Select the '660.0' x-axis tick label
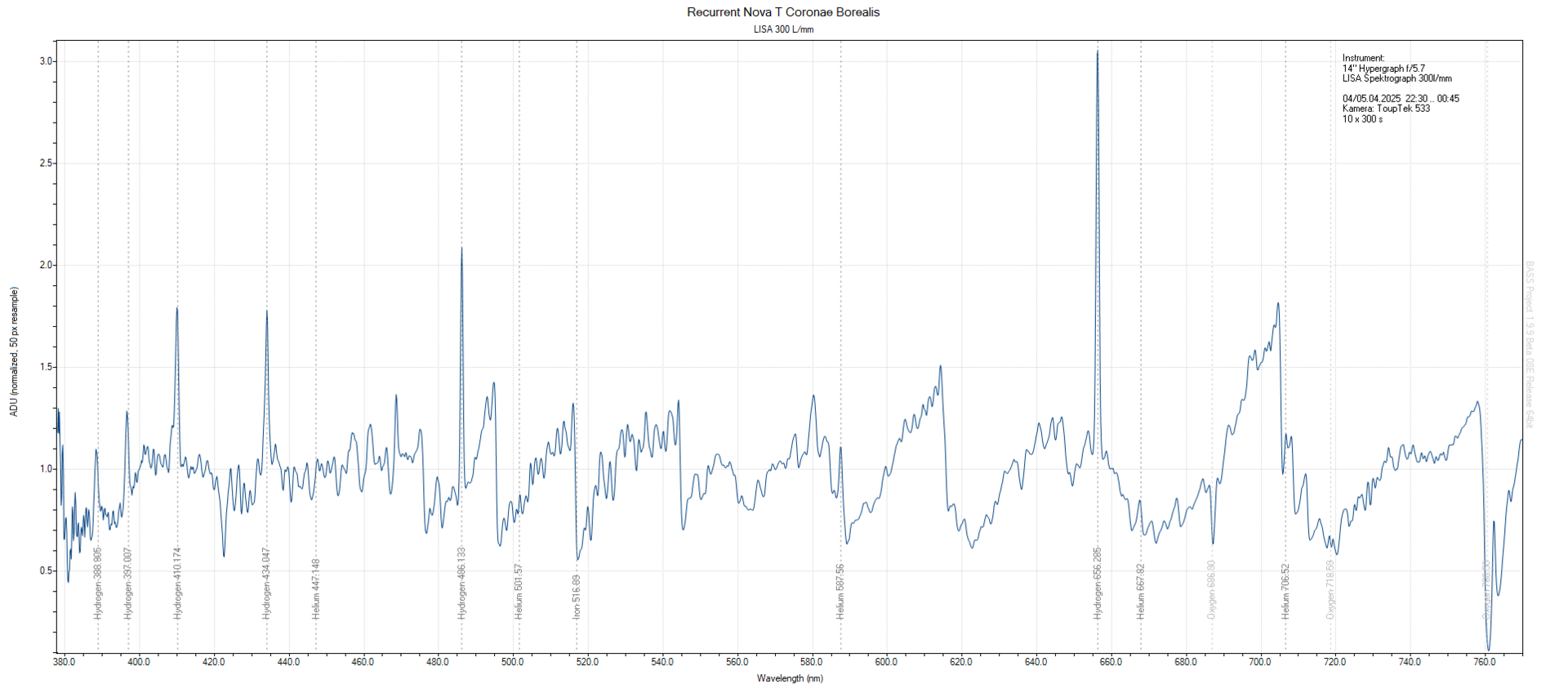1568x693 pixels. tap(1111, 662)
